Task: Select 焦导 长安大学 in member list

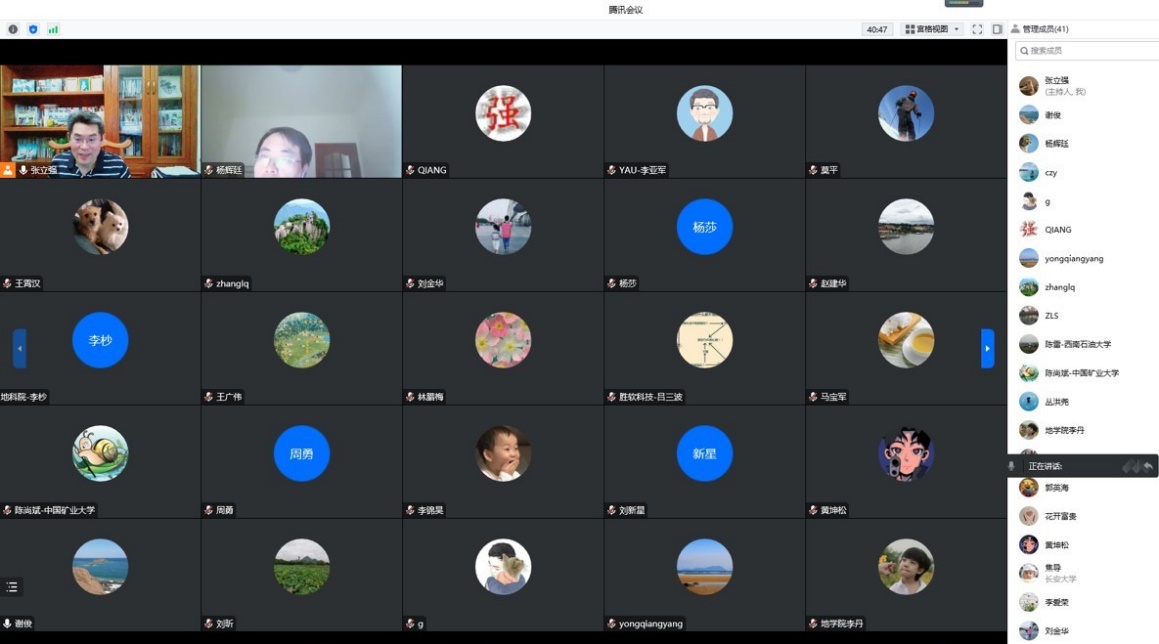Action: pos(1060,573)
